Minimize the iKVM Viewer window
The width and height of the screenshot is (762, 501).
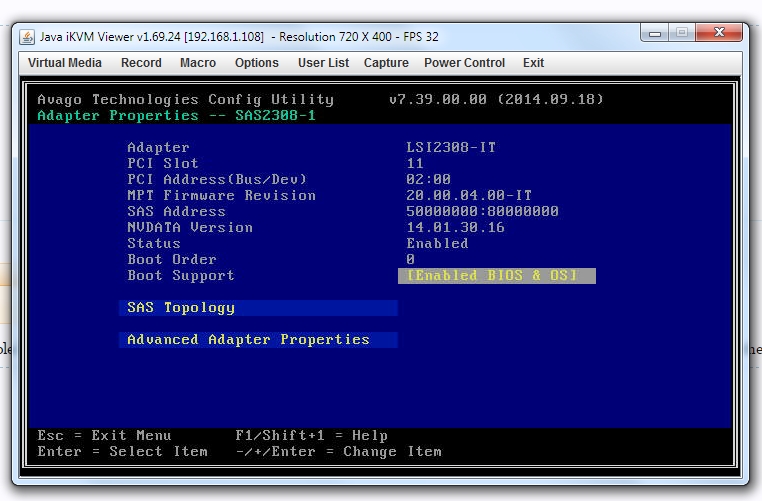coord(655,33)
